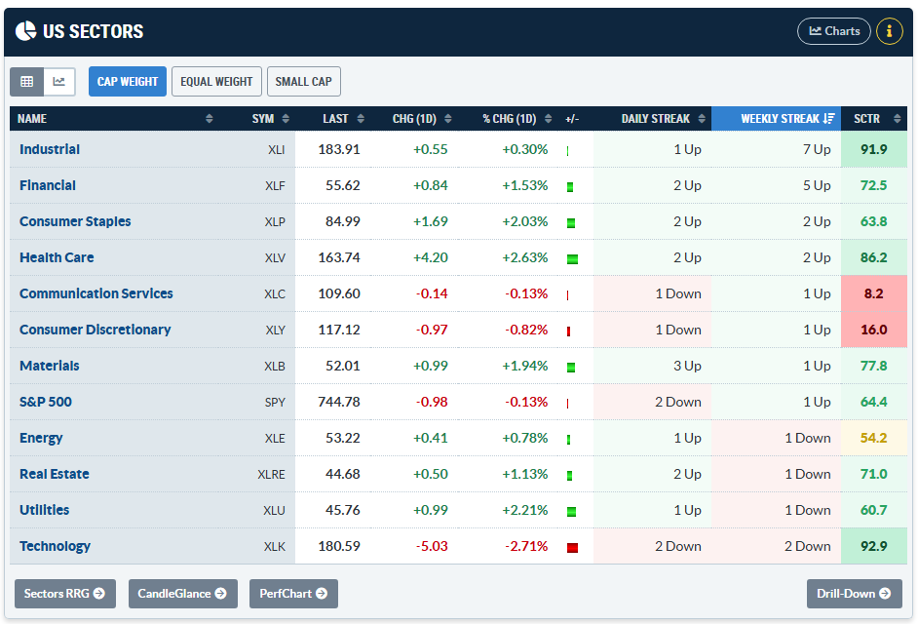The width and height of the screenshot is (918, 624).
Task: Click the info icon in header
Action: [x=889, y=31]
